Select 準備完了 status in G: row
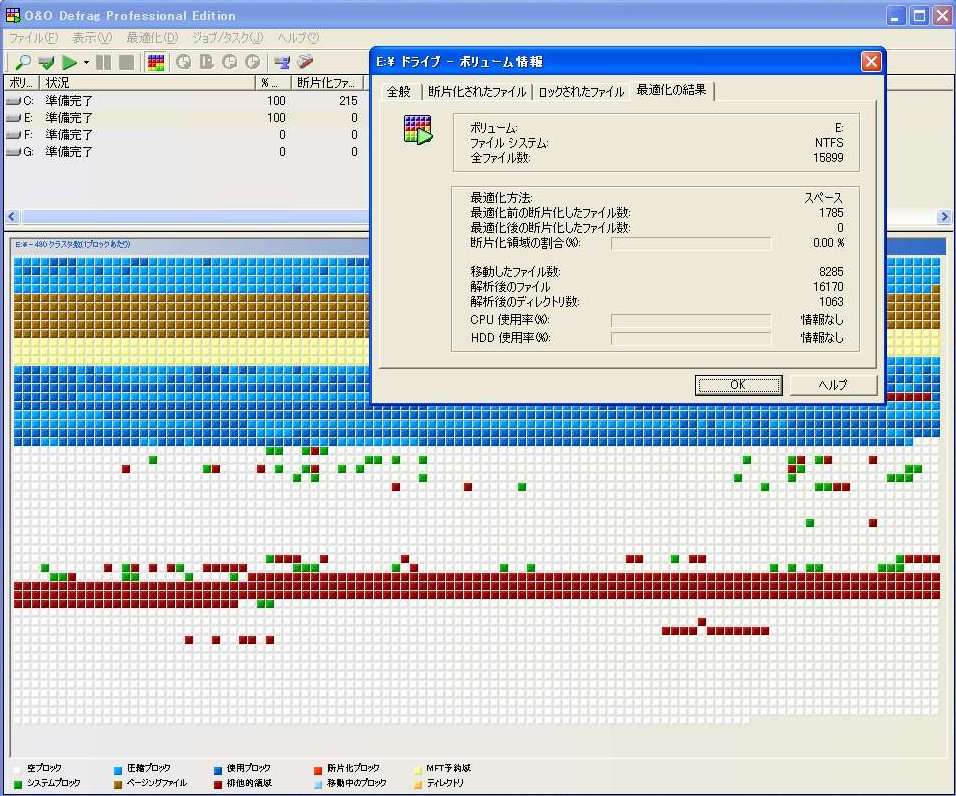The image size is (956, 796). pos(69,152)
